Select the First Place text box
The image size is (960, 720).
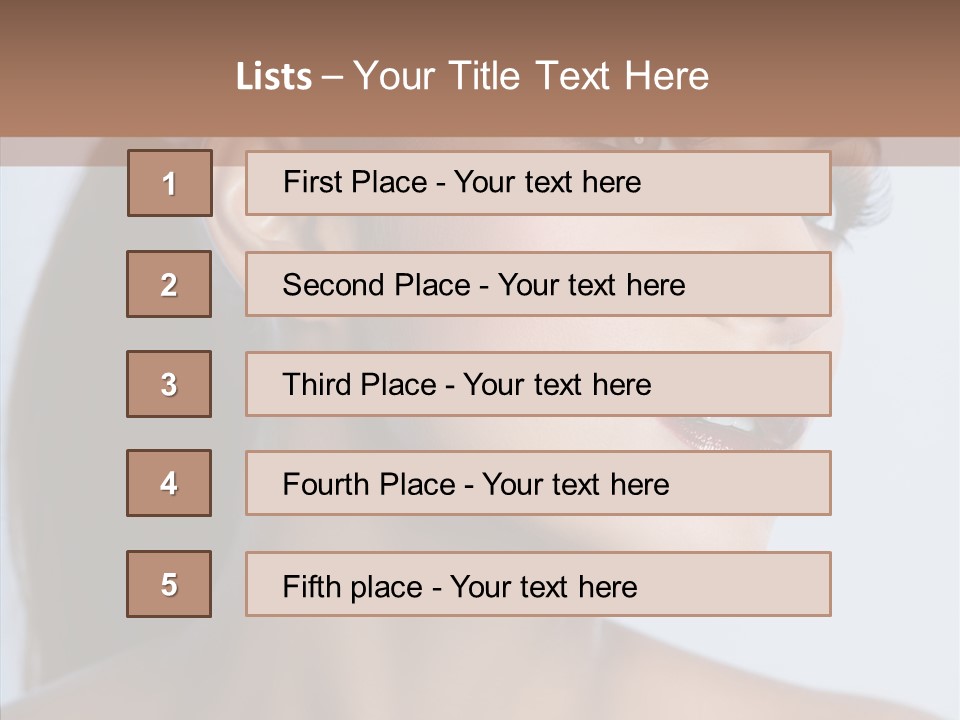[x=538, y=183]
